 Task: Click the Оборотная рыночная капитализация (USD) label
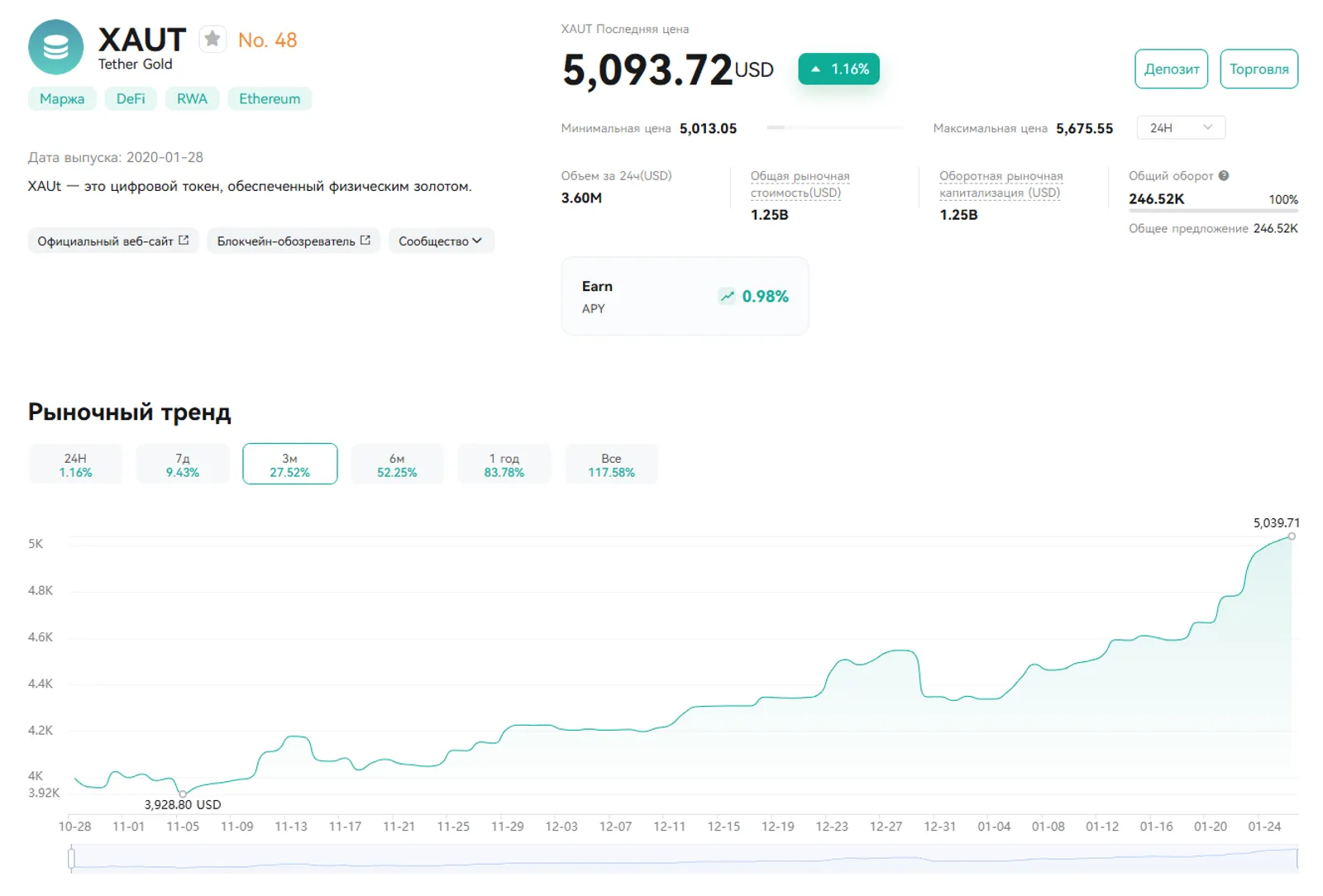[1001, 184]
